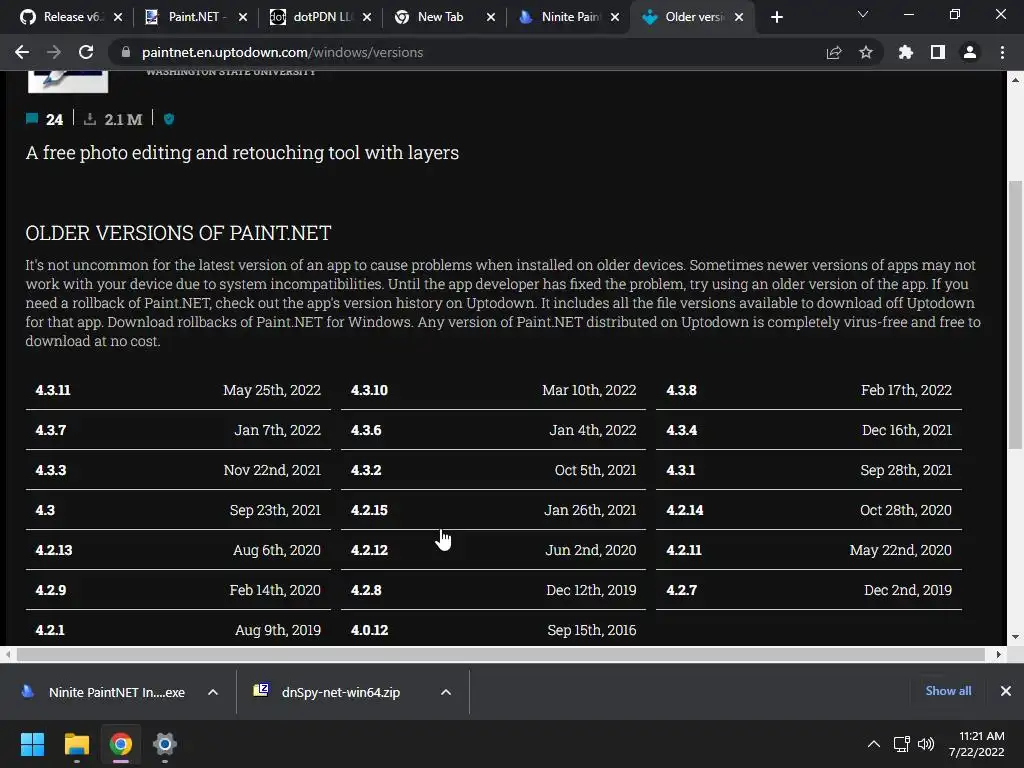The width and height of the screenshot is (1024, 768).
Task: Open version 4.2.14 from Oct 28th, 2020
Action: click(x=808, y=510)
